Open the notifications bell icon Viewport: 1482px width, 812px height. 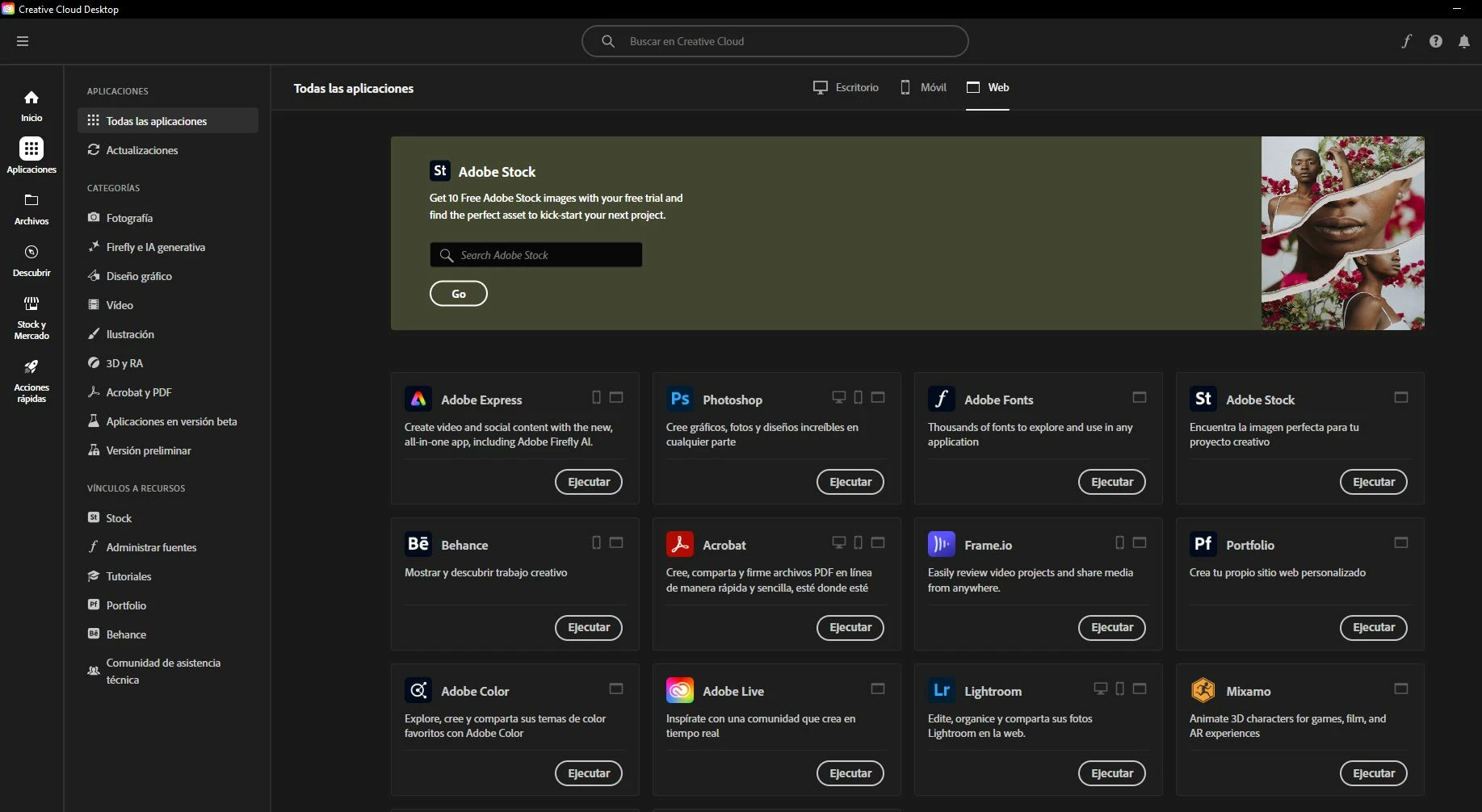(1464, 41)
